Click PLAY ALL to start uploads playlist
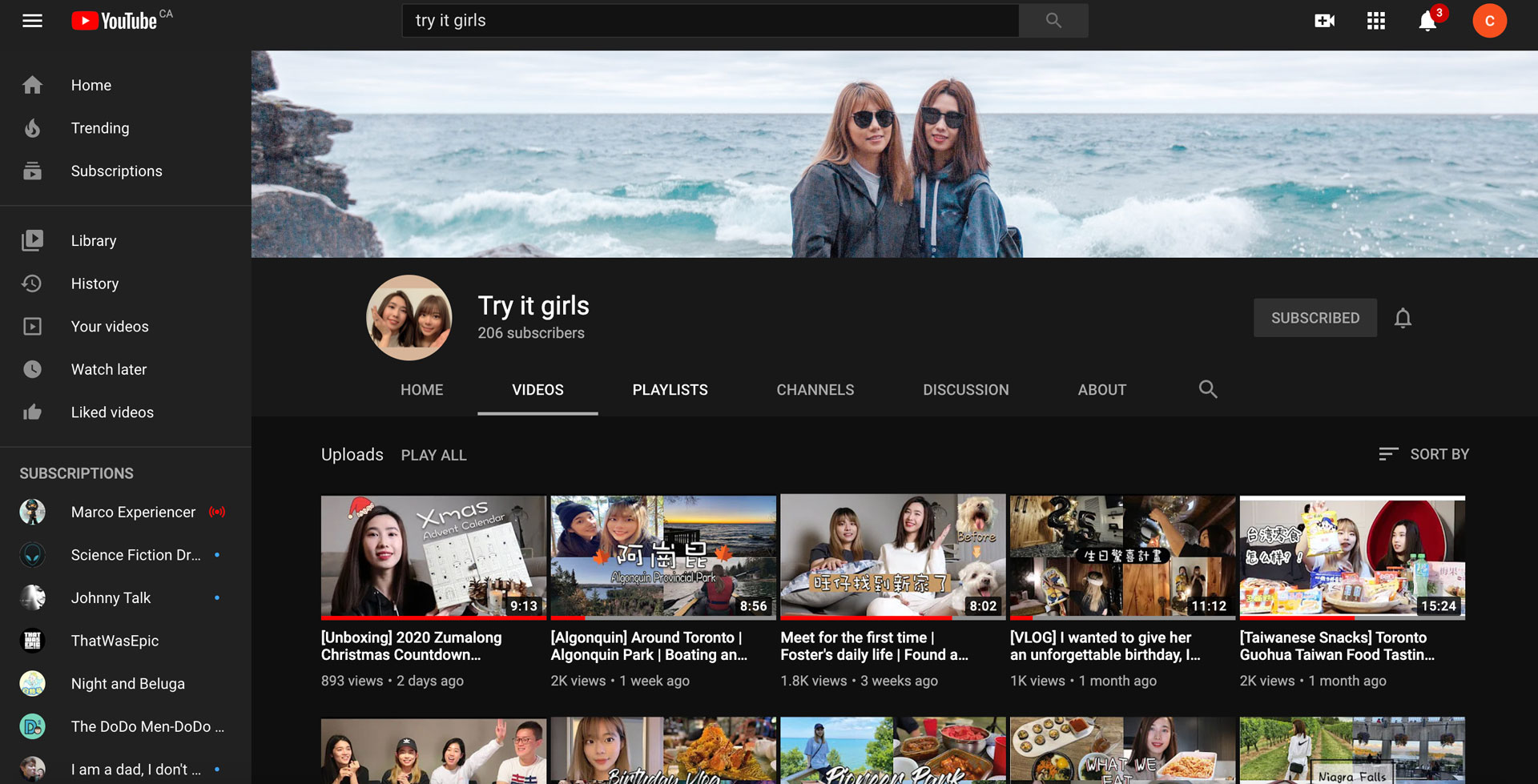 433,455
